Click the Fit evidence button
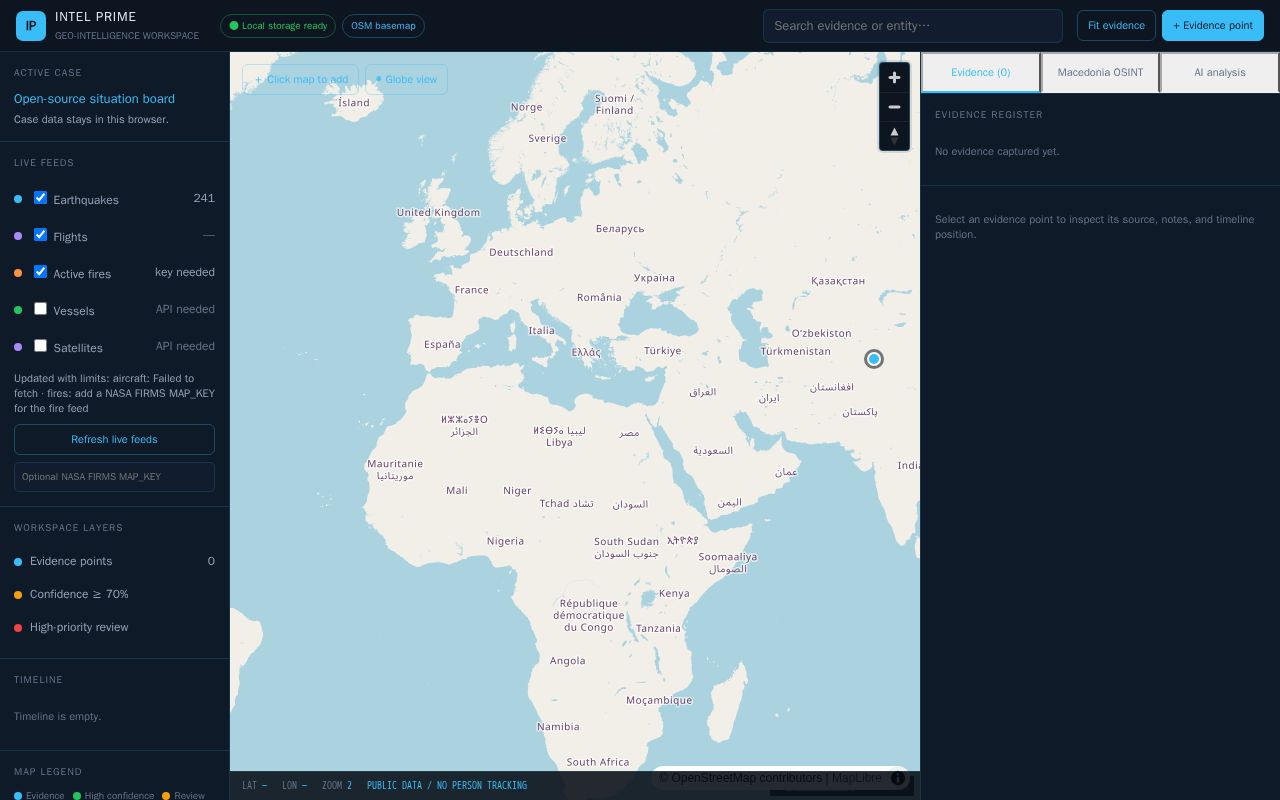The image size is (1280, 800). pyautogui.click(x=1116, y=26)
